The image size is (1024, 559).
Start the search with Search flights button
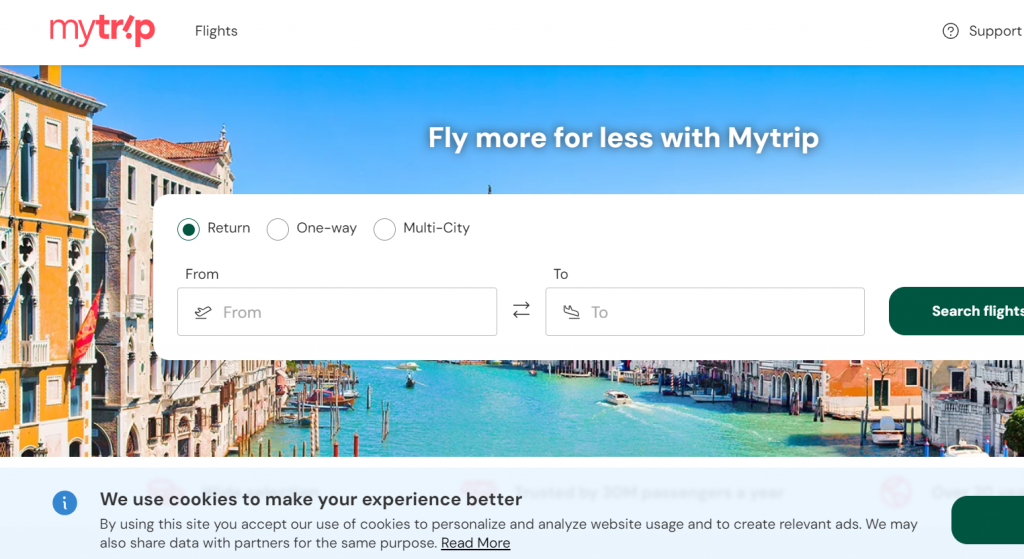coord(957,311)
